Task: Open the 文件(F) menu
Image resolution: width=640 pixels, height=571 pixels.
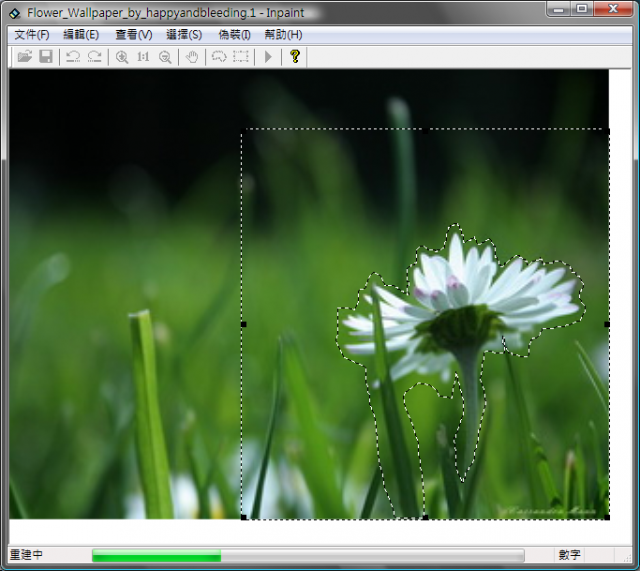Action: [32, 34]
